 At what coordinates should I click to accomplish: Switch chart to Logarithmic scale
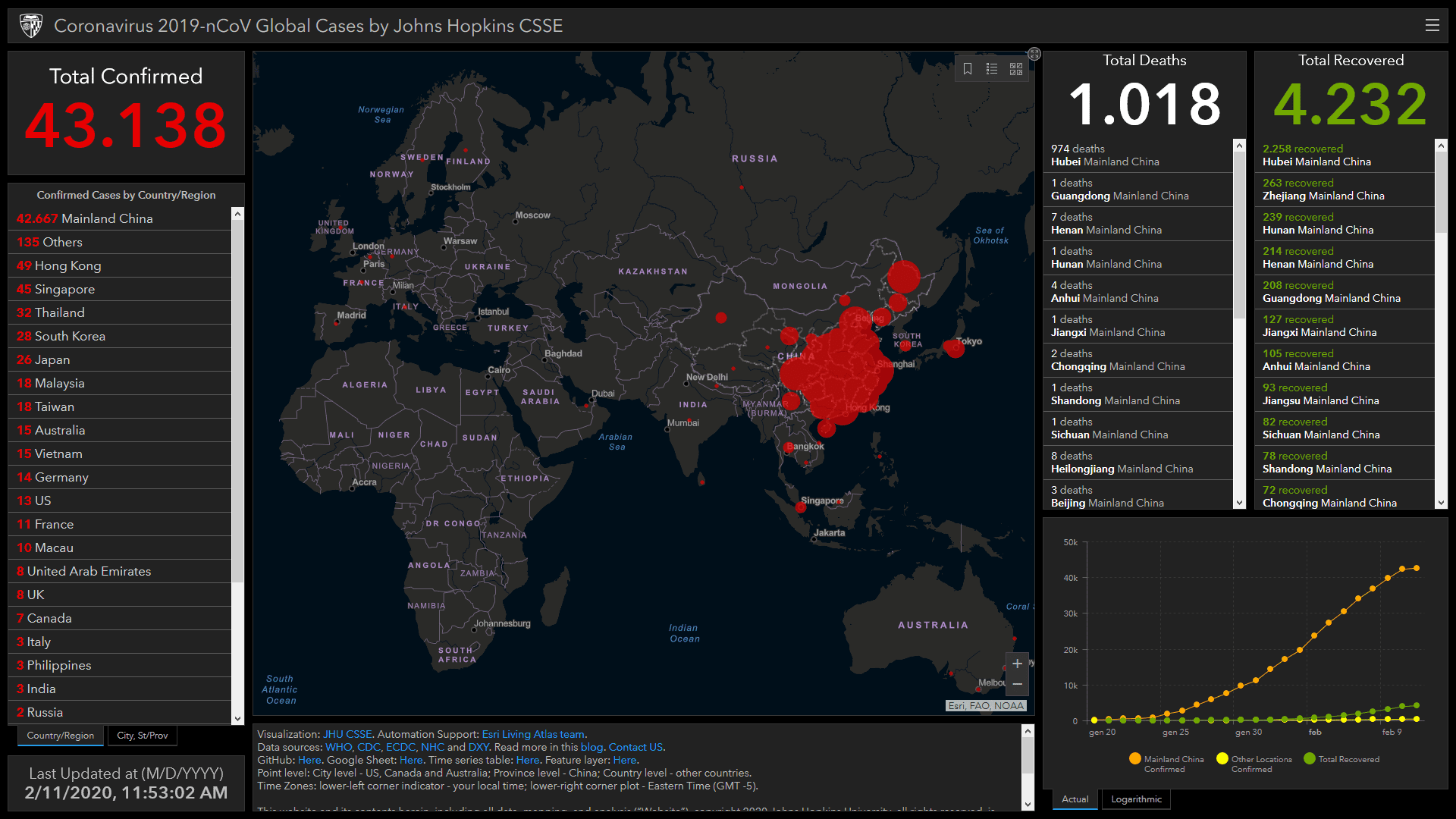pyautogui.click(x=1136, y=799)
